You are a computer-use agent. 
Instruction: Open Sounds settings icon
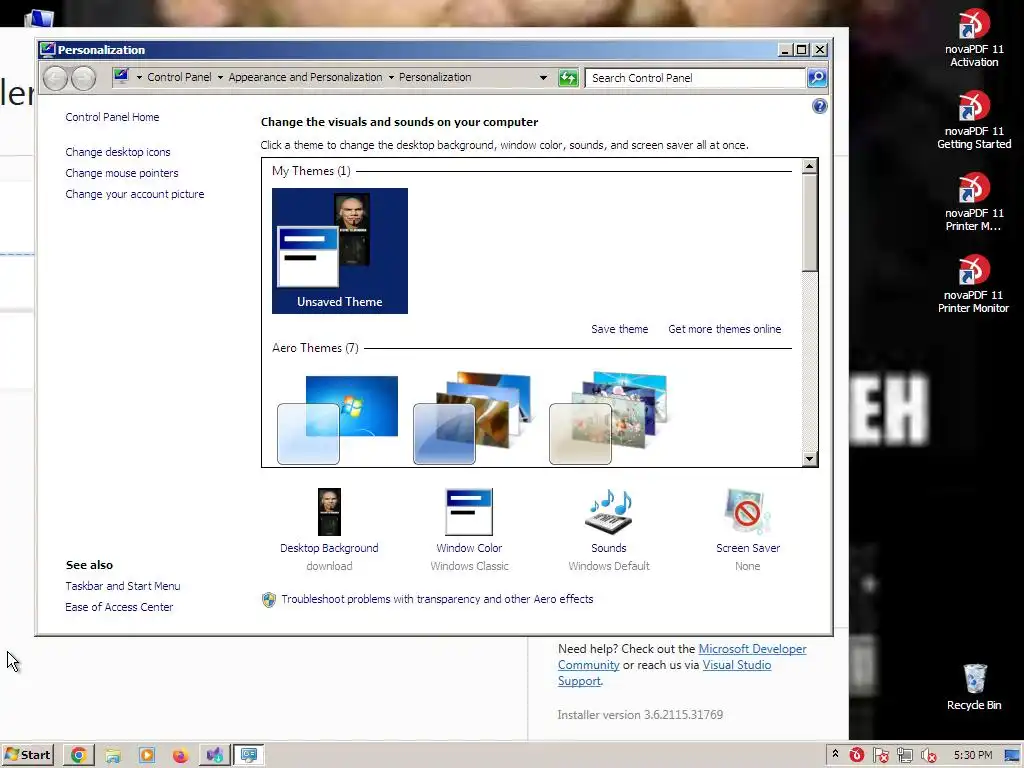(609, 512)
